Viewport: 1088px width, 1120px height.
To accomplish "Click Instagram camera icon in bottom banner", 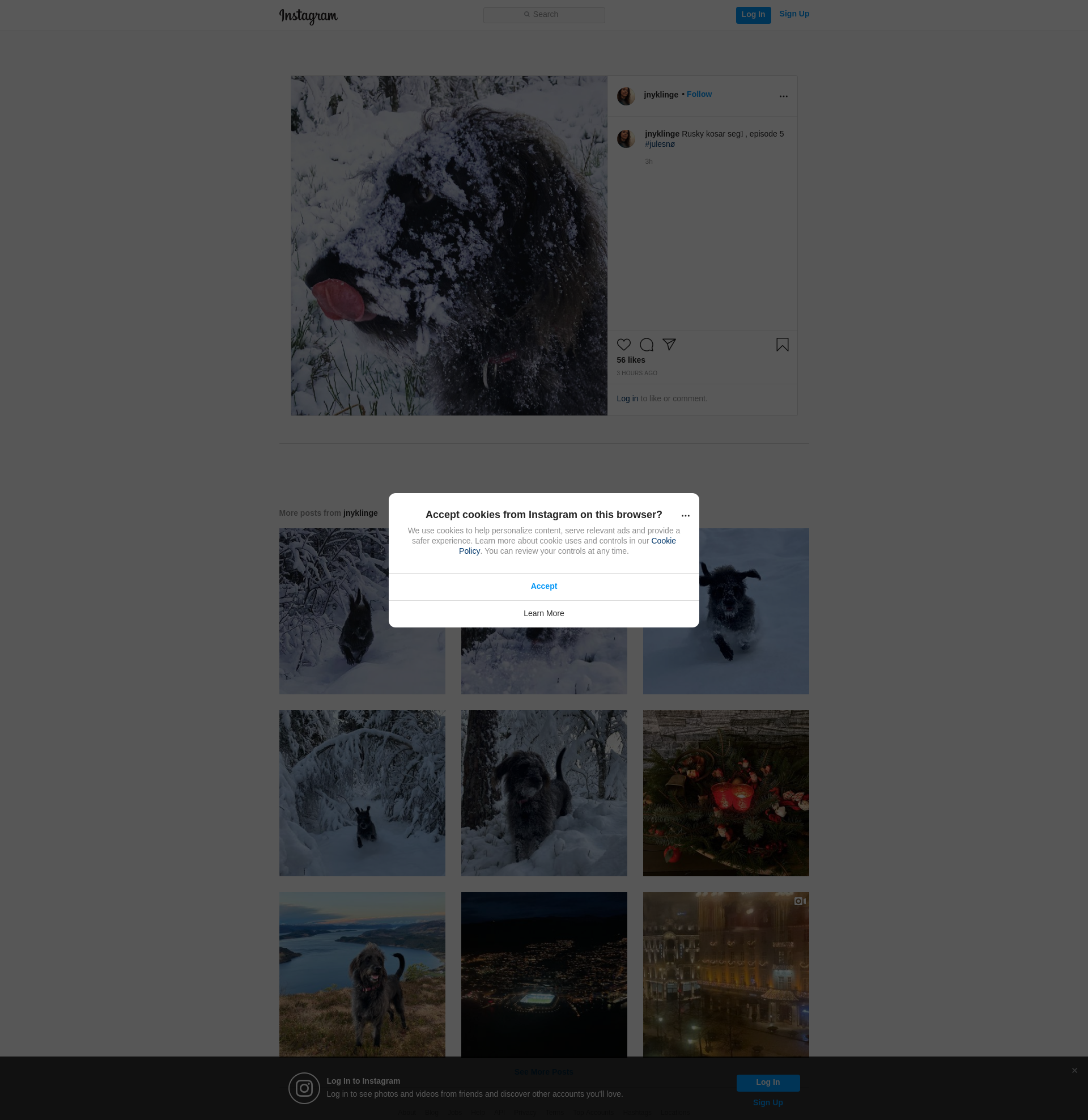I will 304,1089.
